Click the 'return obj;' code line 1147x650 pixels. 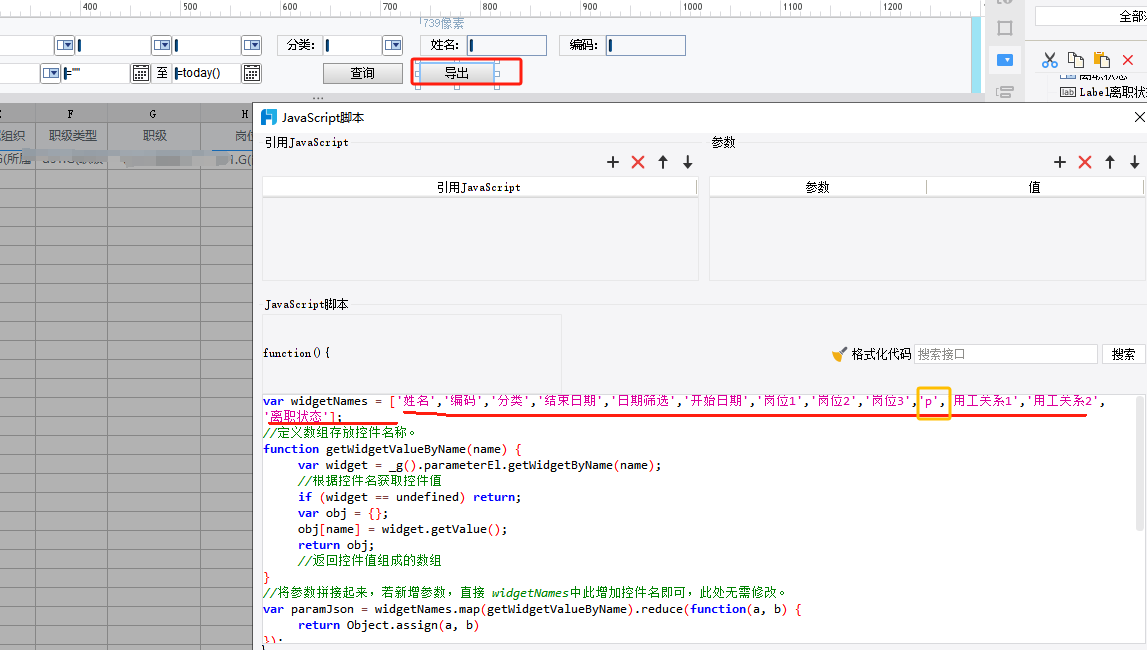[x=336, y=545]
